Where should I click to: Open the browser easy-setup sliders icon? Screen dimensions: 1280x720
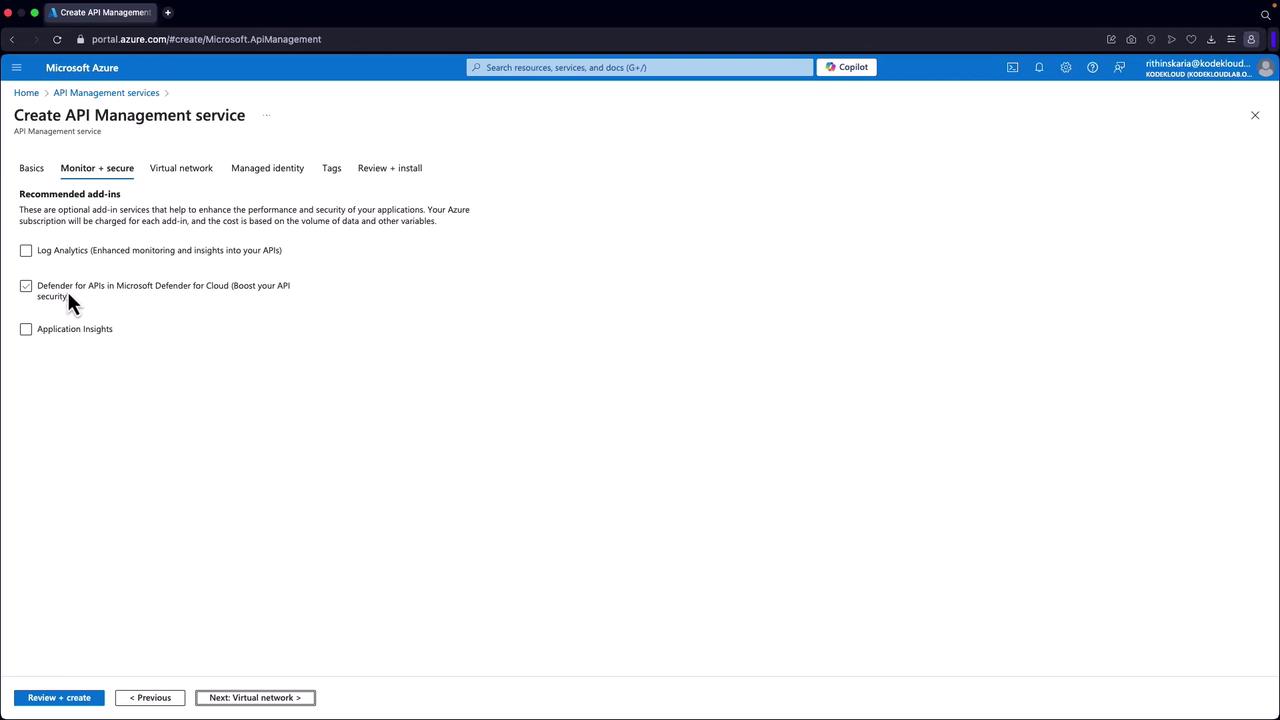coord(1231,39)
